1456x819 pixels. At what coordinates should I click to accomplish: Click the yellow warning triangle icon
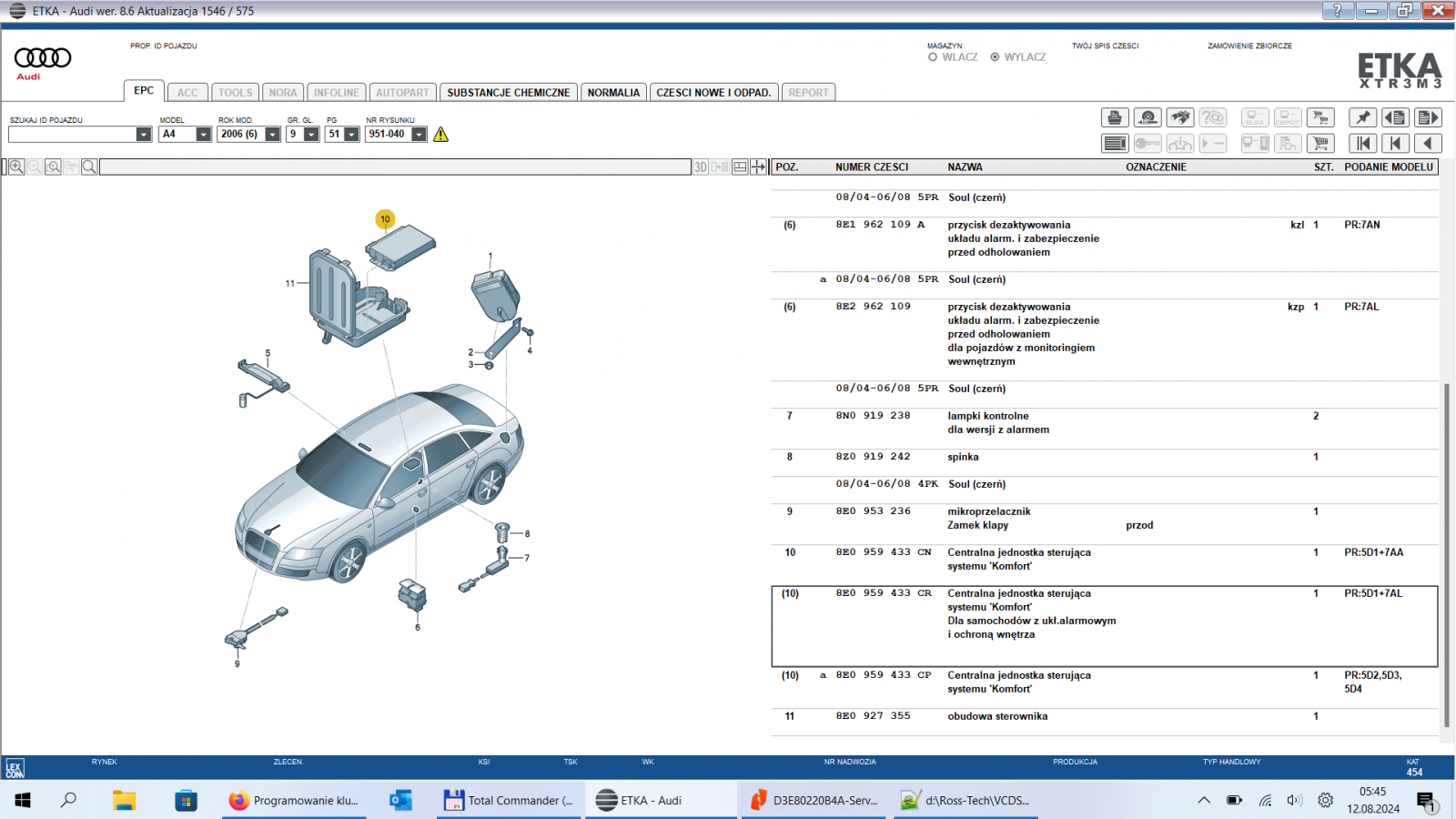pyautogui.click(x=441, y=134)
